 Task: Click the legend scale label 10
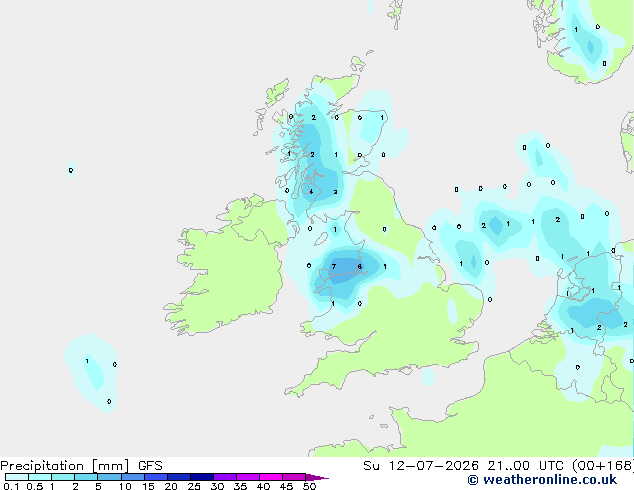click(125, 486)
